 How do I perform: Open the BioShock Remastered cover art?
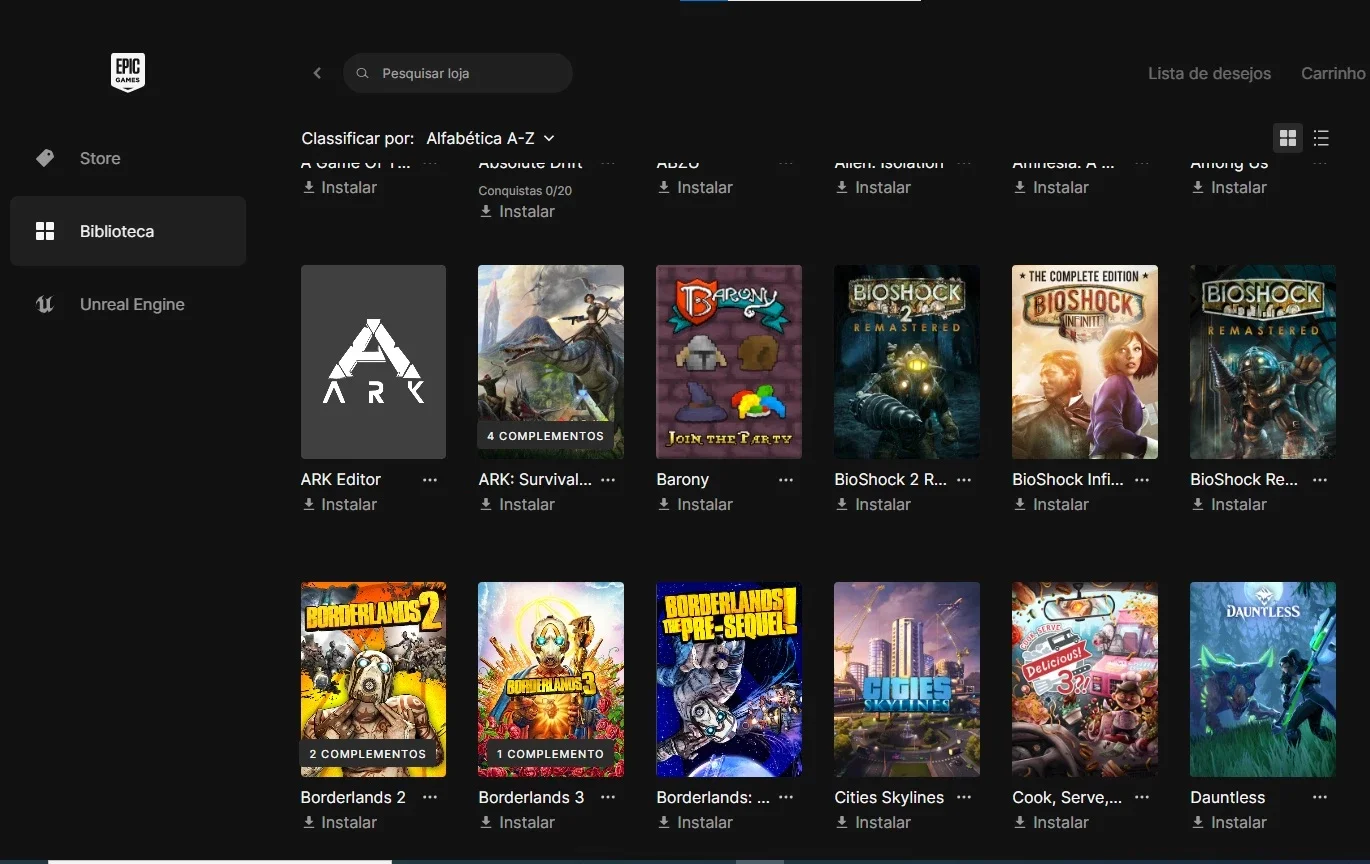pos(1263,362)
